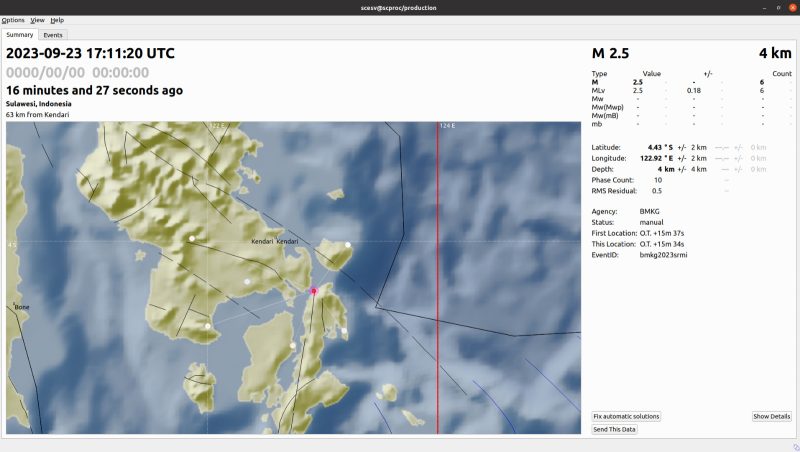Click the Send This Data button

(614, 429)
